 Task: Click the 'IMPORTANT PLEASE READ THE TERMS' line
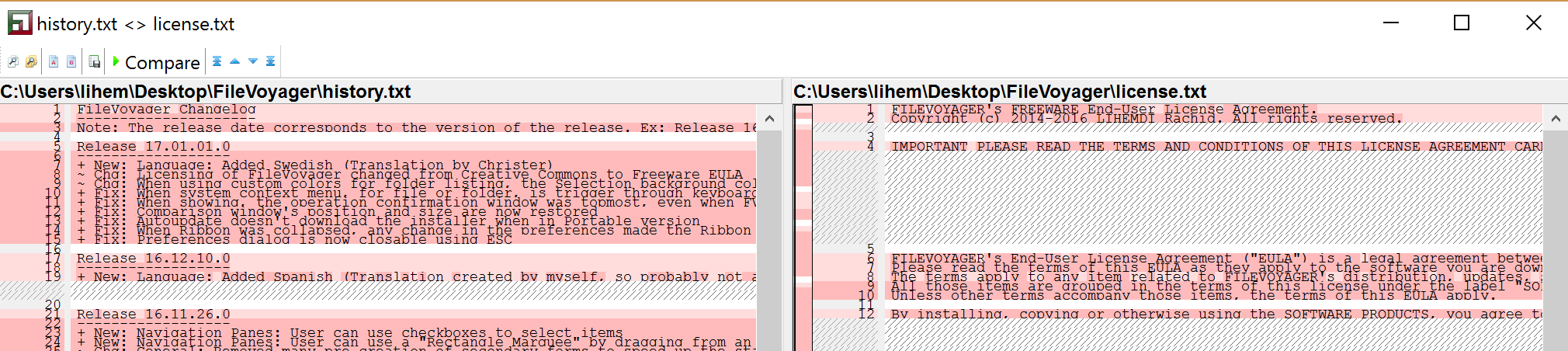pos(1216,146)
